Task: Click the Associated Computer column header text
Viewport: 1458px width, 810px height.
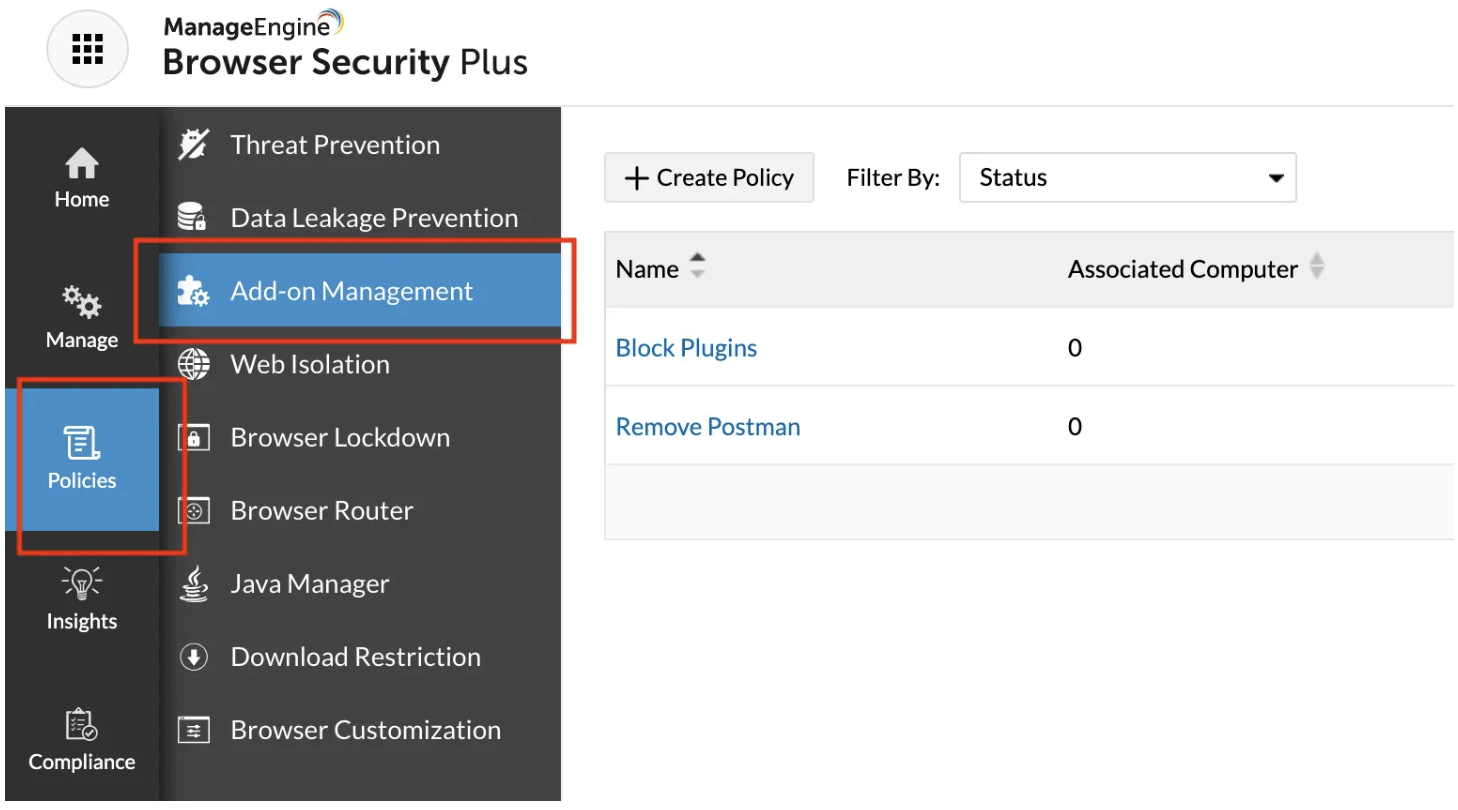Action: click(x=1183, y=269)
